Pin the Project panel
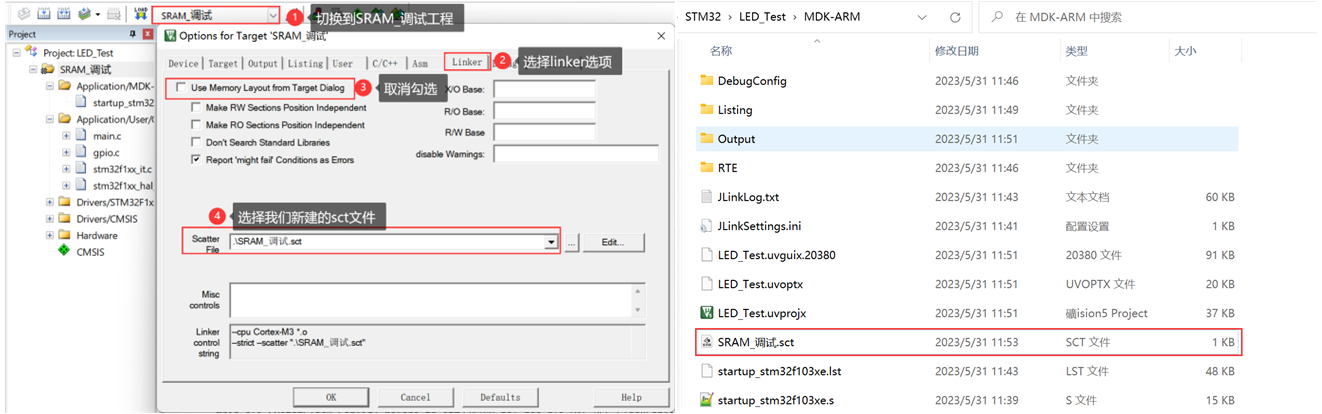This screenshot has height=414, width=1322. point(133,34)
